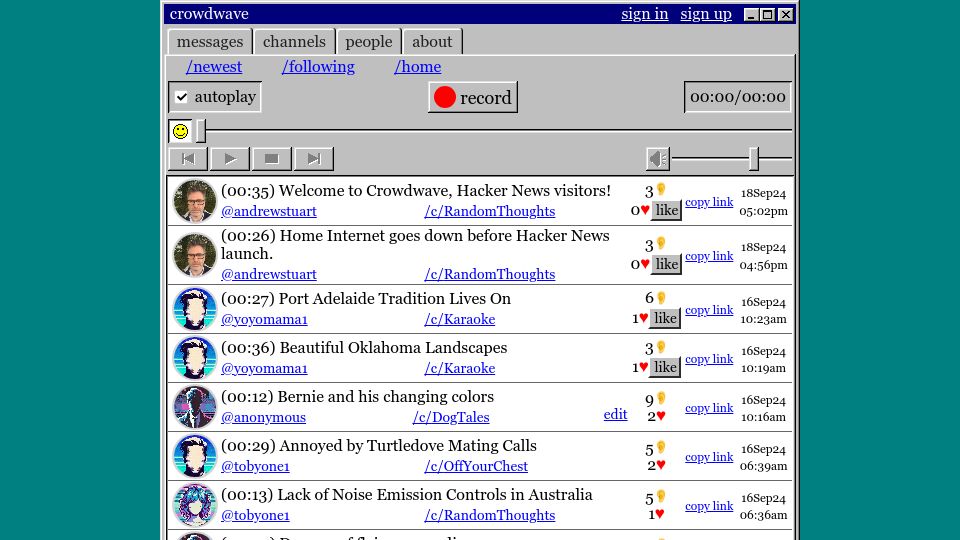Adjust the volume slider handle
Image resolution: width=960 pixels, height=540 pixels.
(754, 159)
